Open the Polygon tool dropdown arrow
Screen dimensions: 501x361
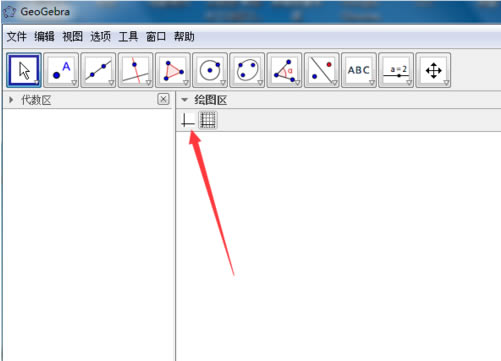186,83
